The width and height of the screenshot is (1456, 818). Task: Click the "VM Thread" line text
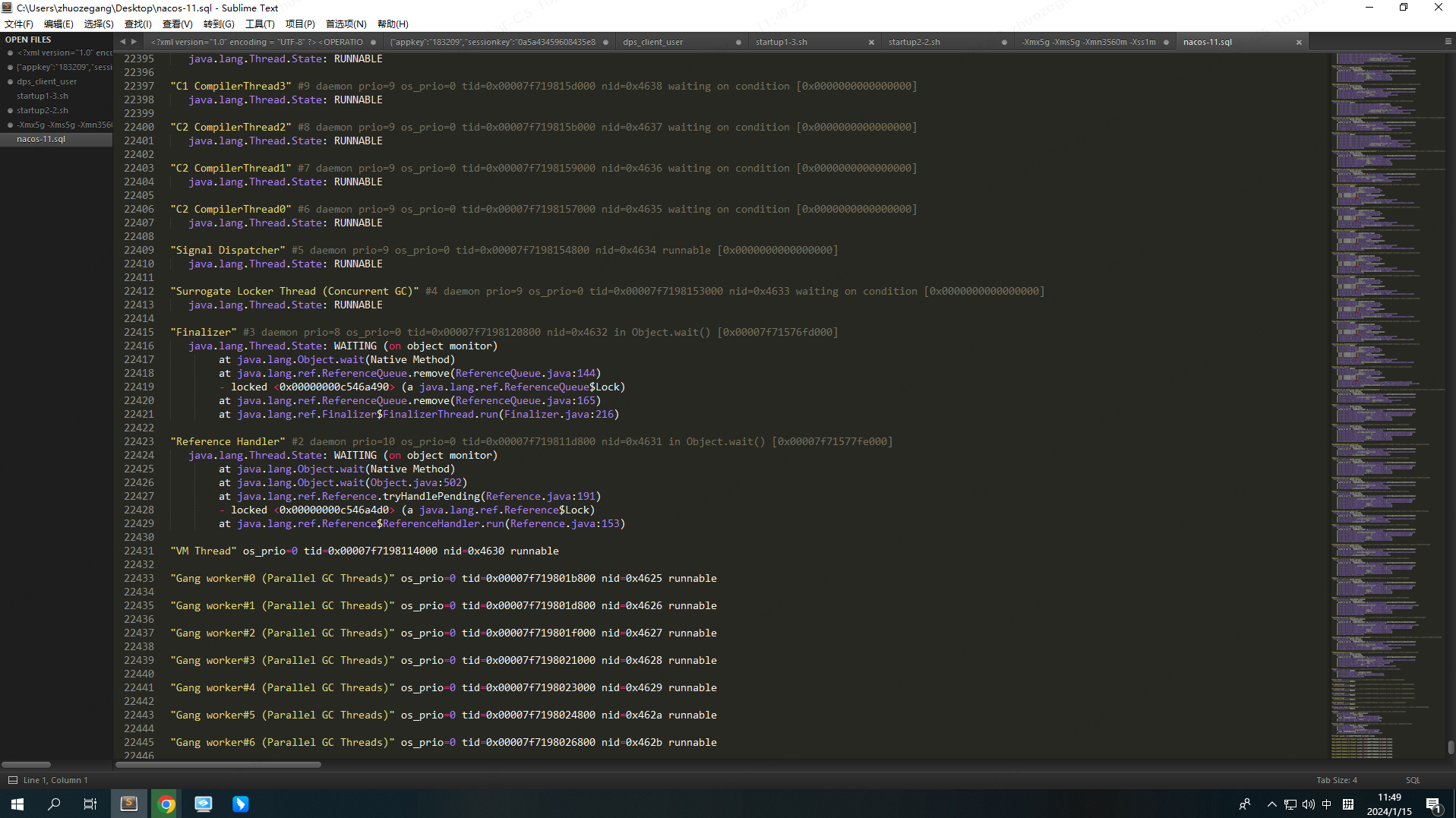[365, 551]
